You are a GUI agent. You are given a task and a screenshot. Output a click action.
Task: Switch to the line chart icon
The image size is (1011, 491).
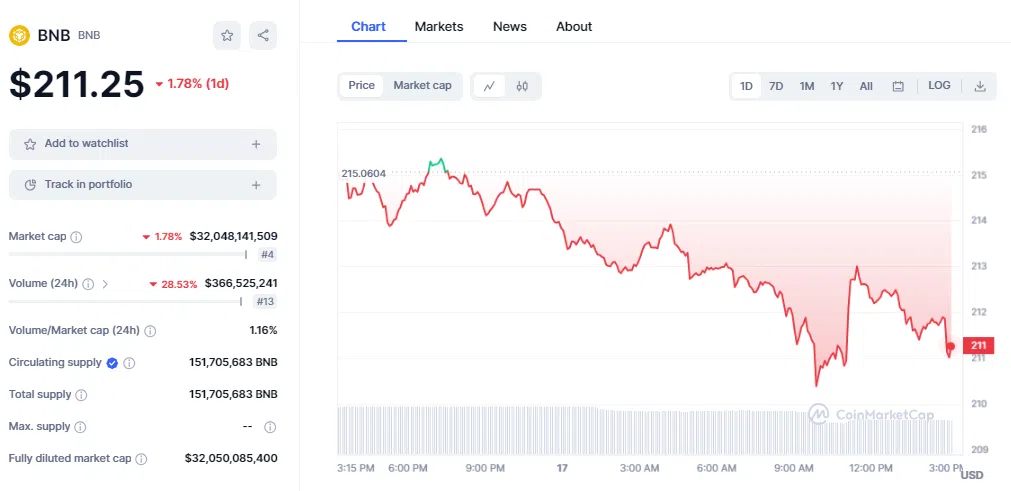pos(489,86)
